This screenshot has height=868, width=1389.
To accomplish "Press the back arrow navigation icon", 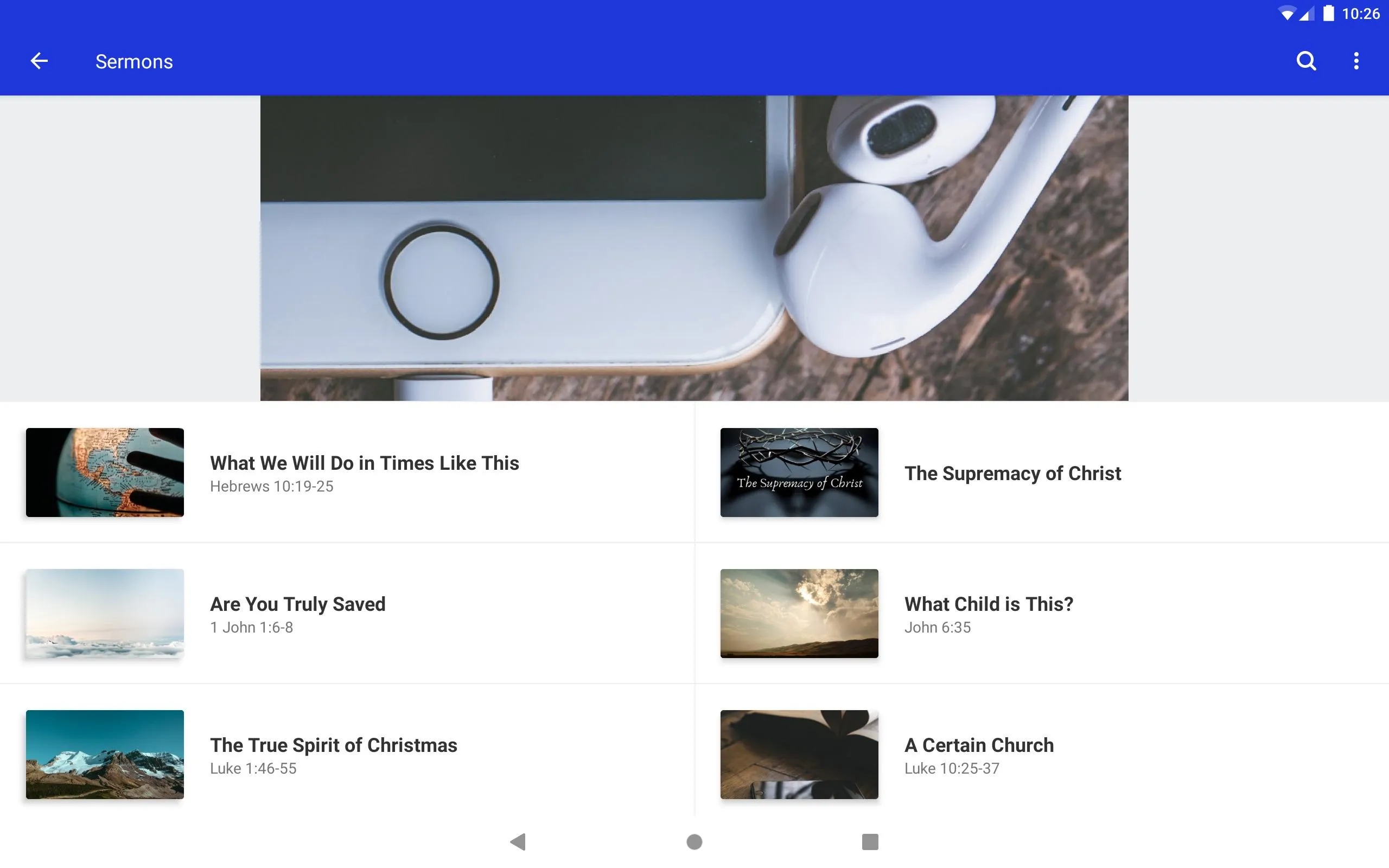I will pyautogui.click(x=37, y=61).
